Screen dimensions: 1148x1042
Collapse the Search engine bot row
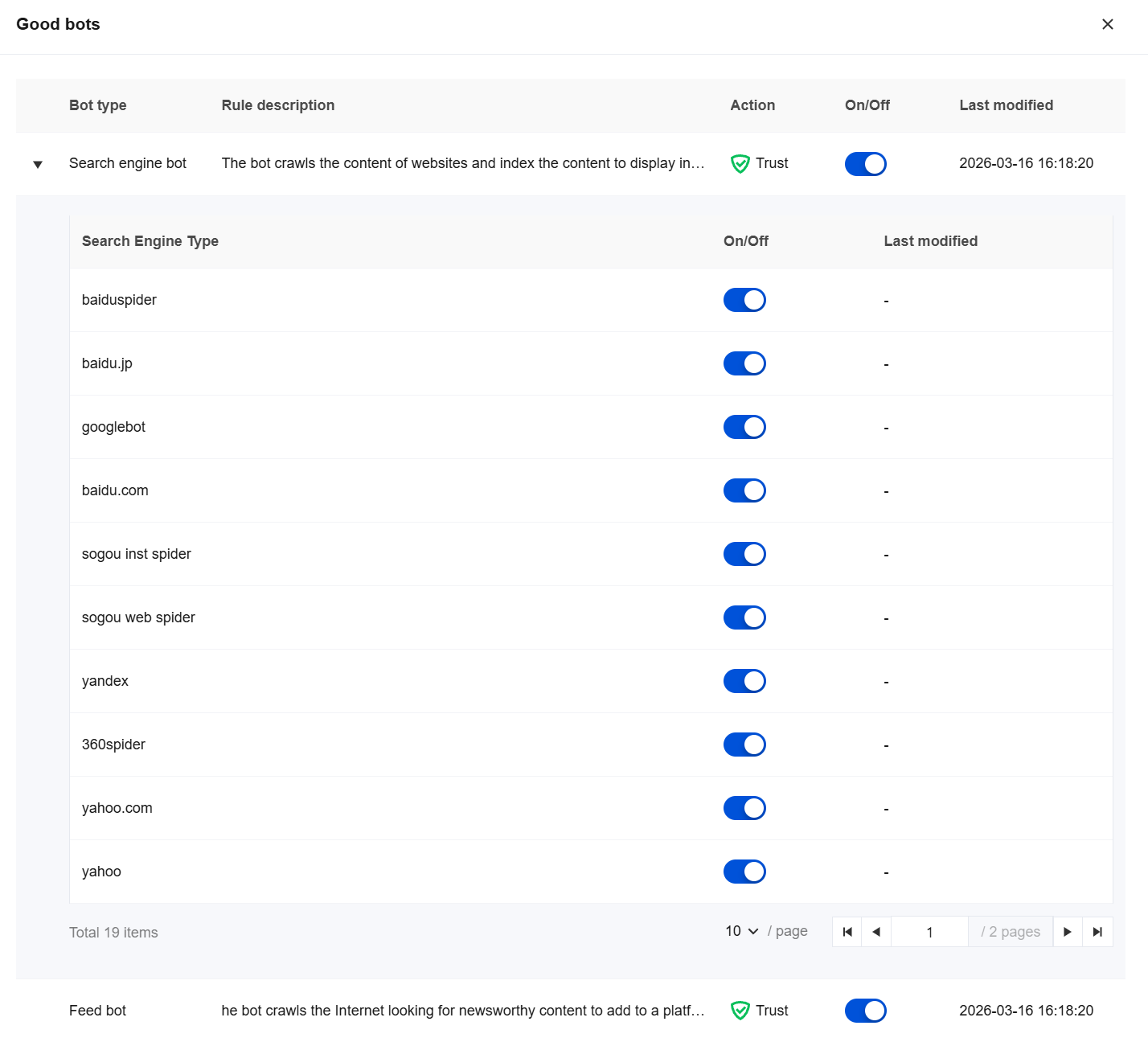point(38,164)
